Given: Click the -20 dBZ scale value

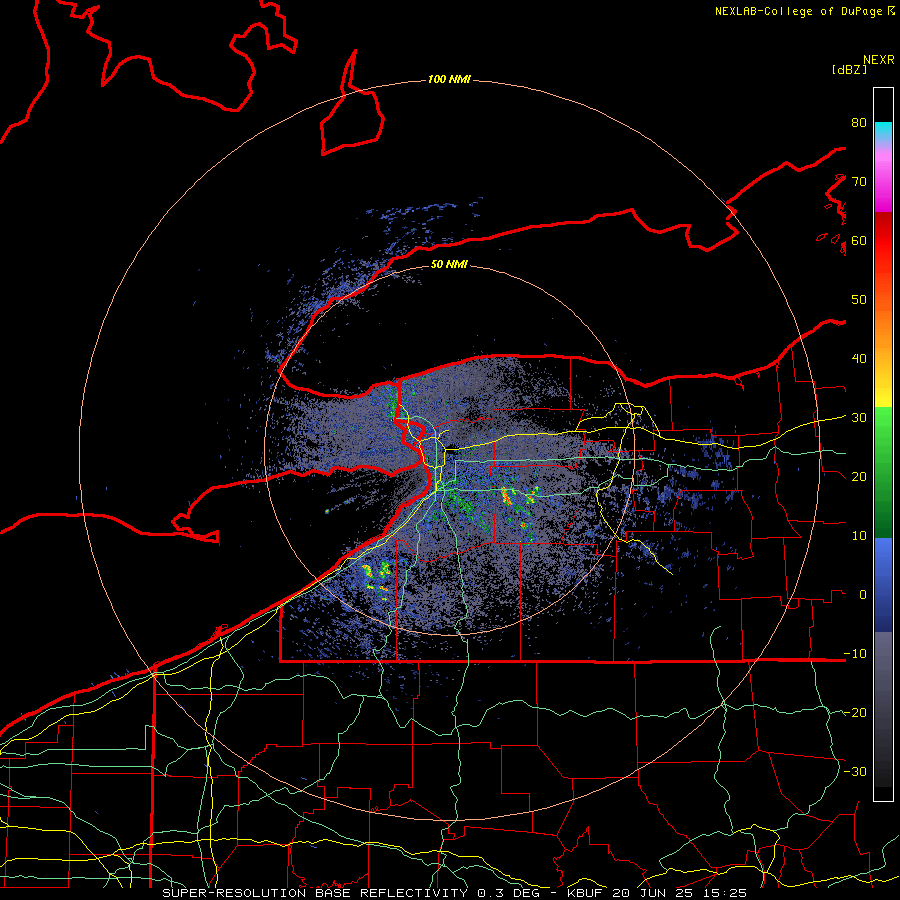Looking at the screenshot, I should tap(855, 712).
